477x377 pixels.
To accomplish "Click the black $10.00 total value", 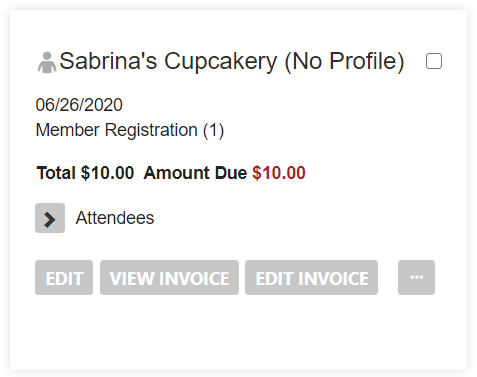I will click(x=107, y=173).
